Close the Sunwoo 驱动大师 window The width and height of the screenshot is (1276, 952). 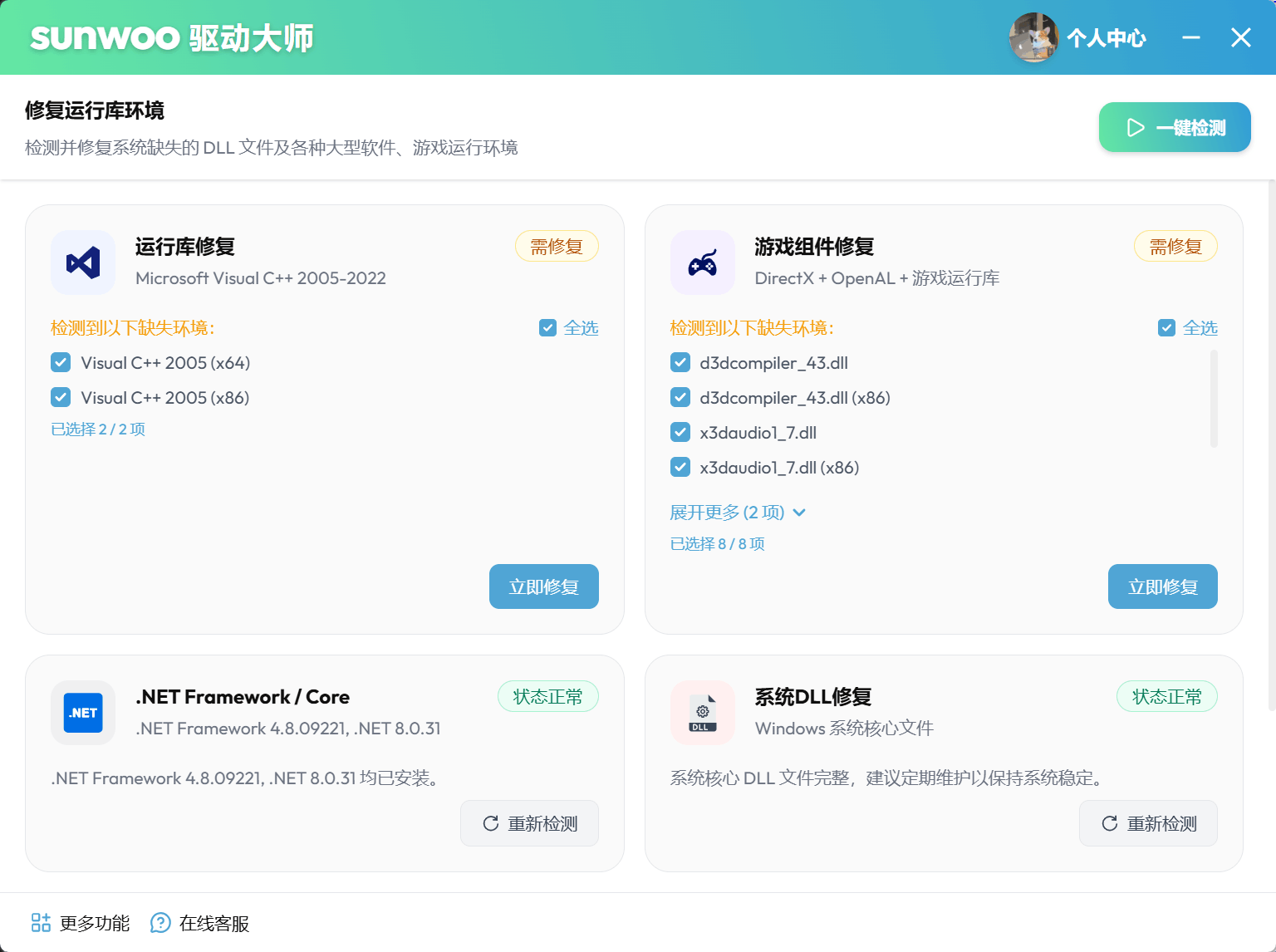tap(1241, 37)
